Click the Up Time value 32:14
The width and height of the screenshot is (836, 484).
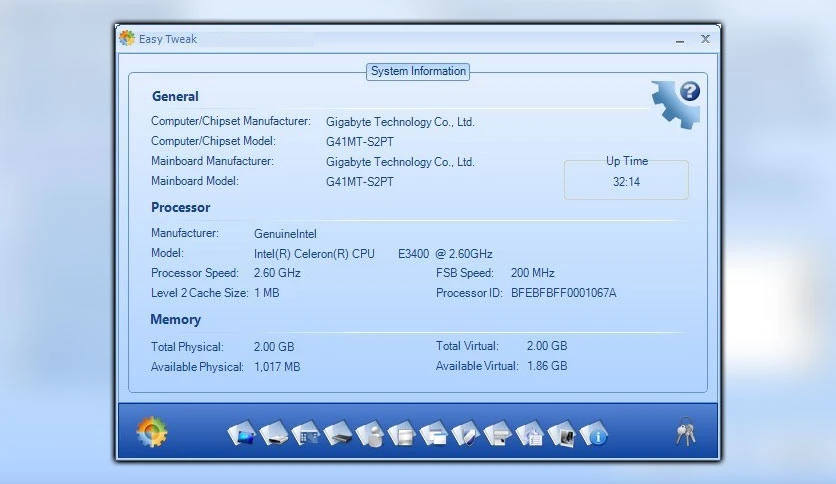pos(626,182)
